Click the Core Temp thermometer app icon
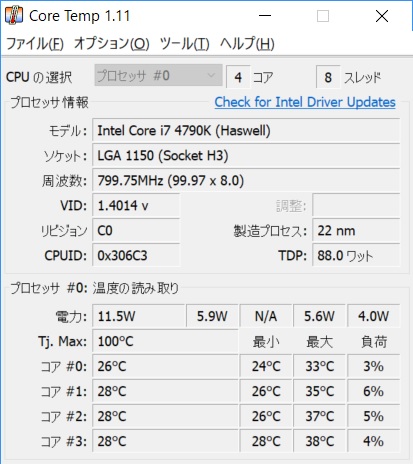This screenshot has height=464, width=413. tap(14, 16)
